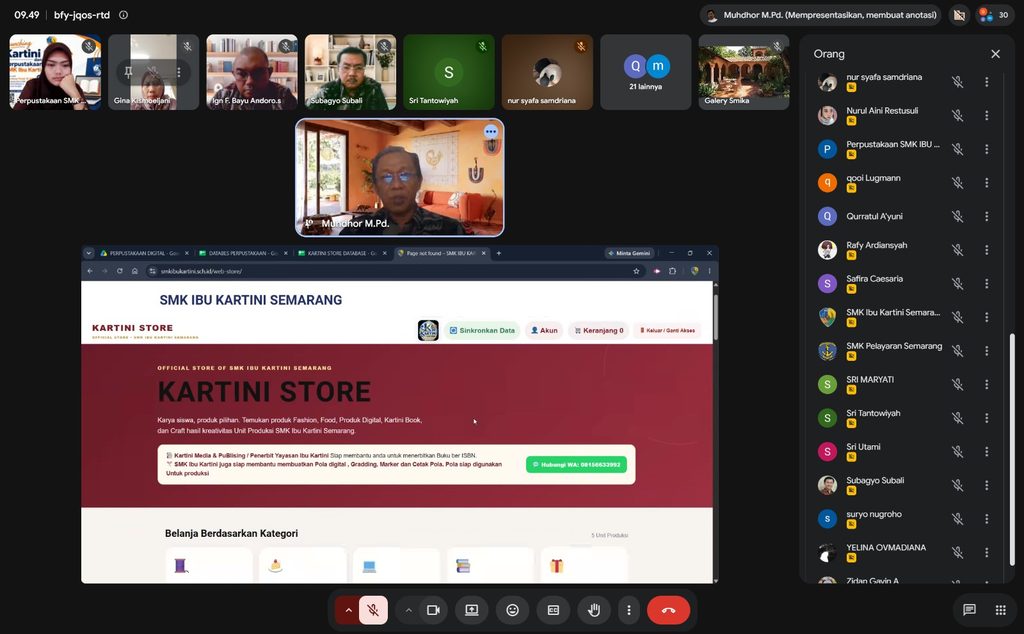The image size is (1024, 634).
Task: Toggle the microphone mute button
Action: 373,610
